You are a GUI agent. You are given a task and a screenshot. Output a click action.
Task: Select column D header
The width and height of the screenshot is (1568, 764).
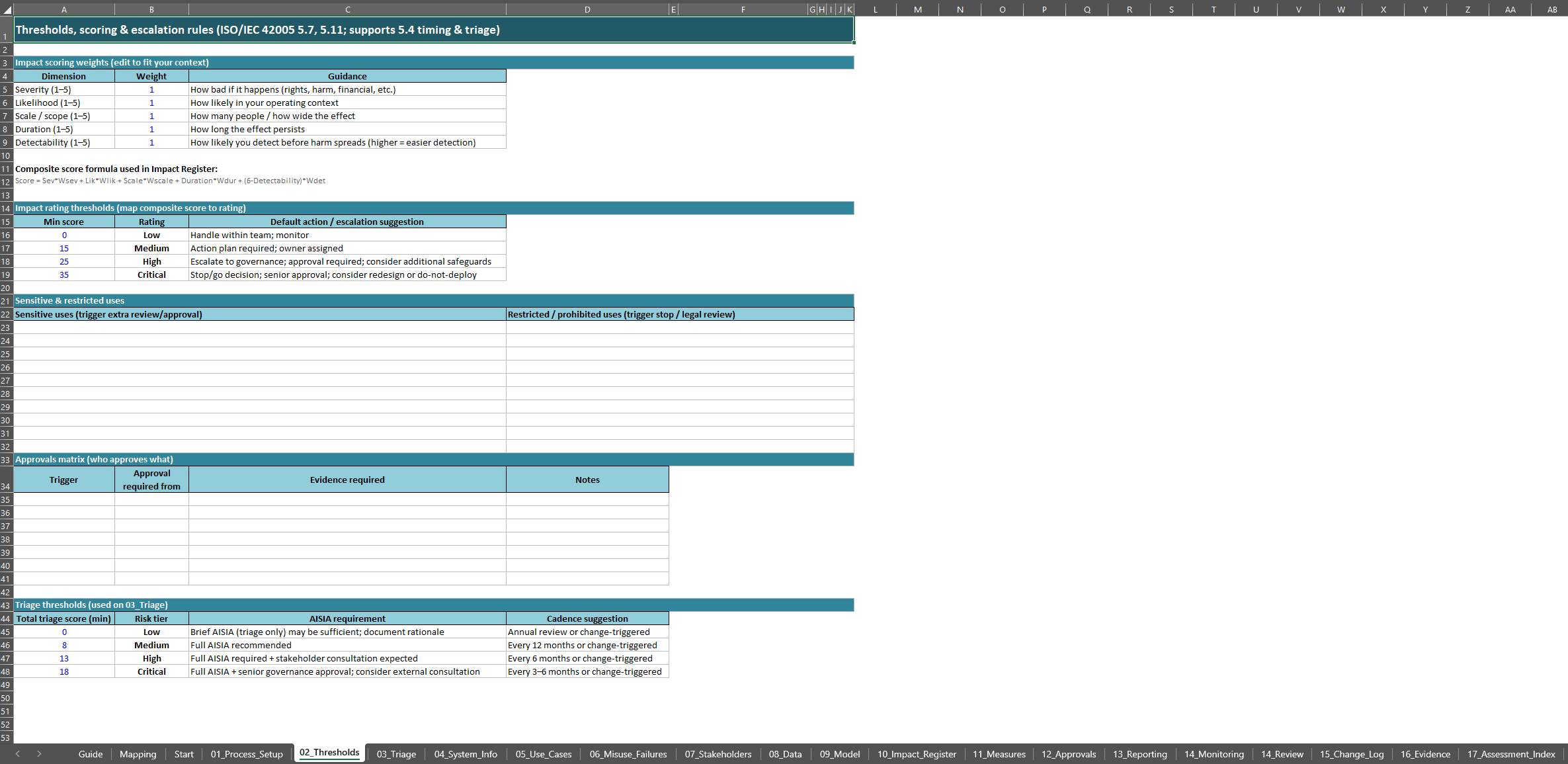pyautogui.click(x=587, y=9)
